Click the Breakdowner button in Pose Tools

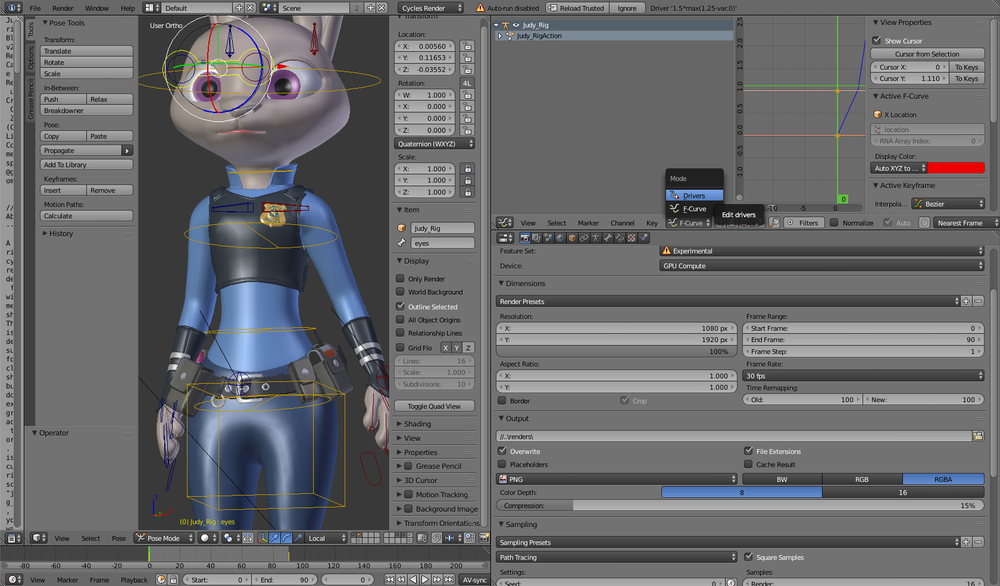tap(87, 110)
